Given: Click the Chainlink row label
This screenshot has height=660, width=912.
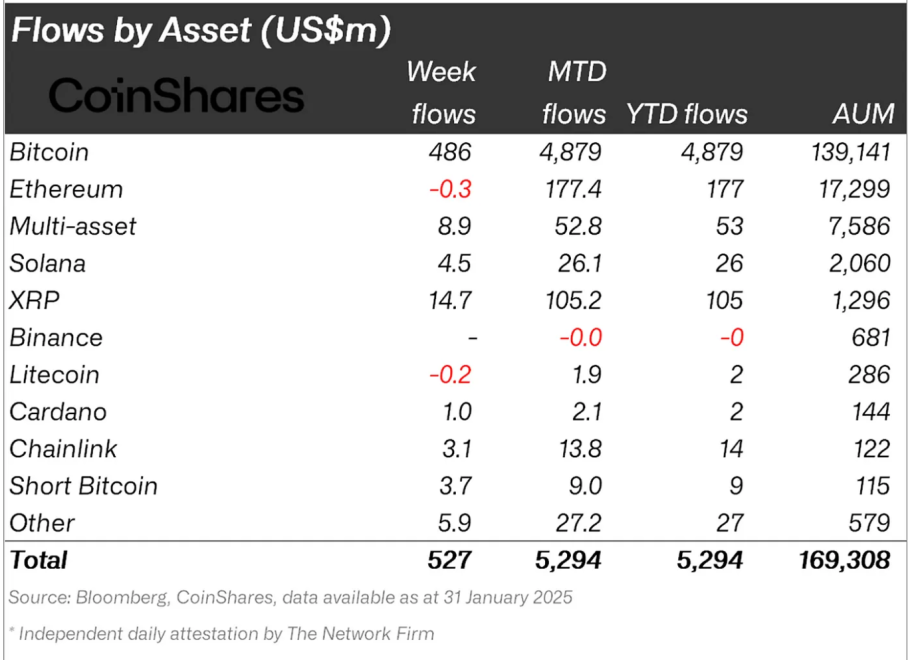Looking at the screenshot, I should (63, 448).
